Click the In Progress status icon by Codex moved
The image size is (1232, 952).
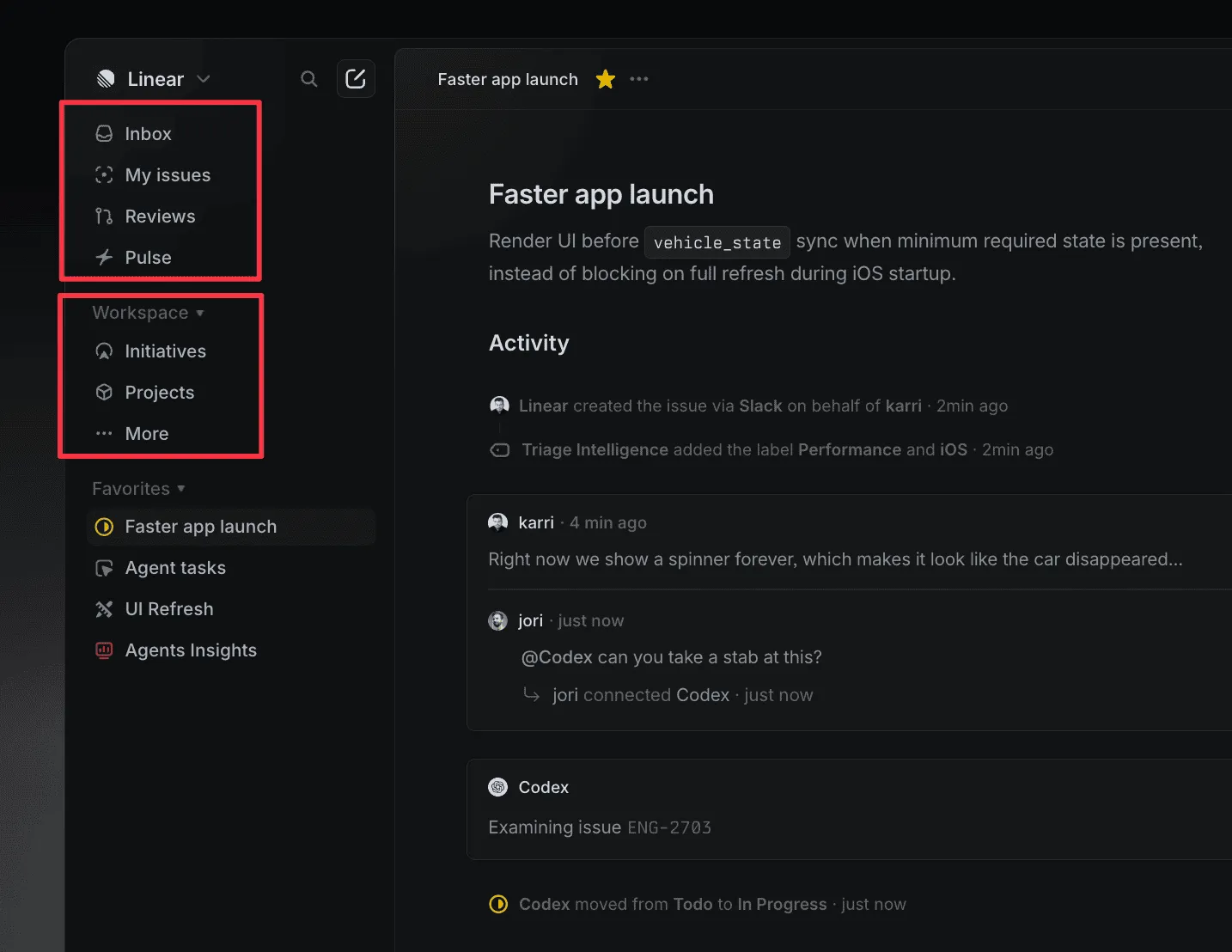pos(498,904)
